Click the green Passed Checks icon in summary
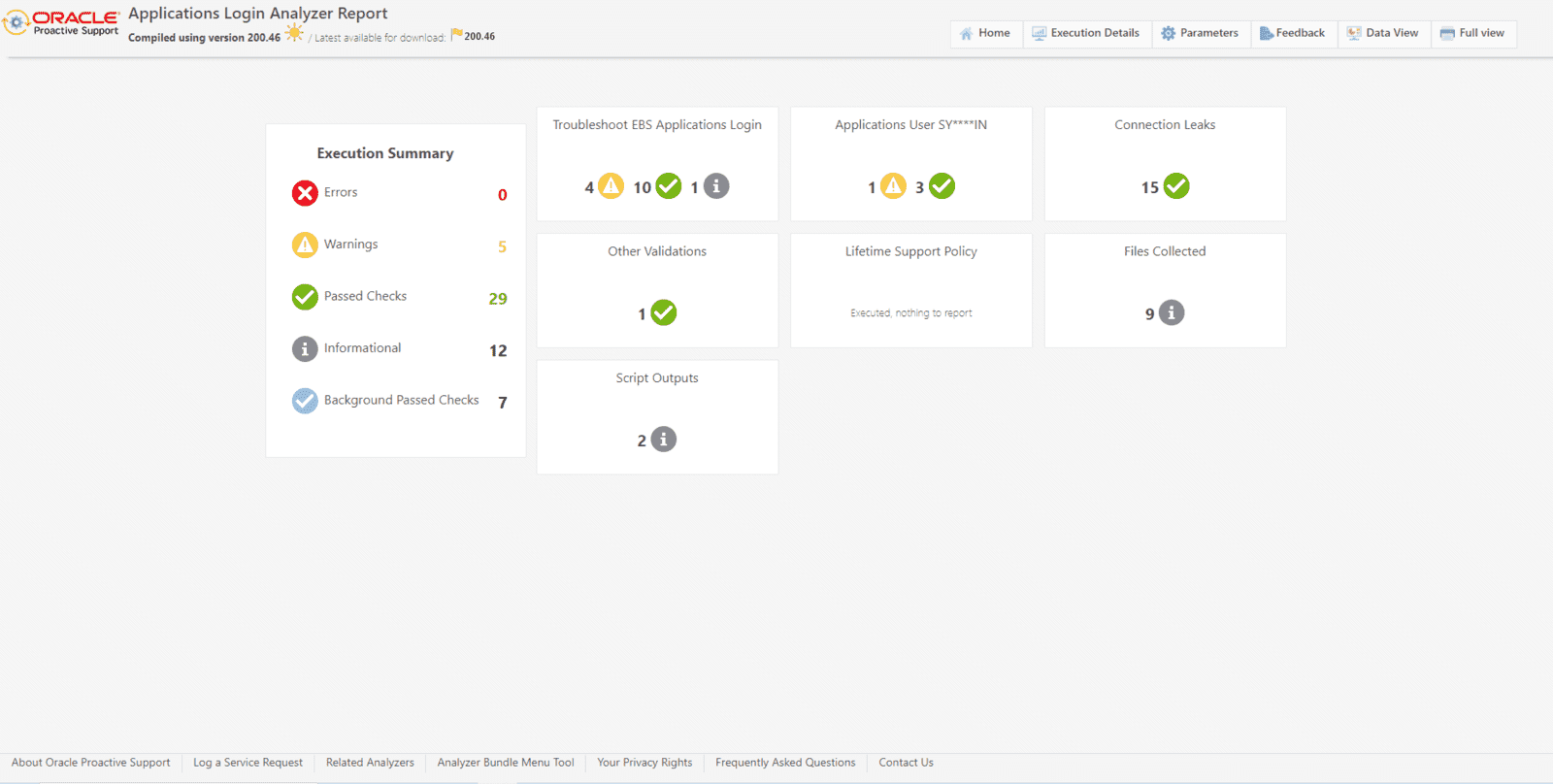This screenshot has height=784, width=1553. (x=305, y=297)
